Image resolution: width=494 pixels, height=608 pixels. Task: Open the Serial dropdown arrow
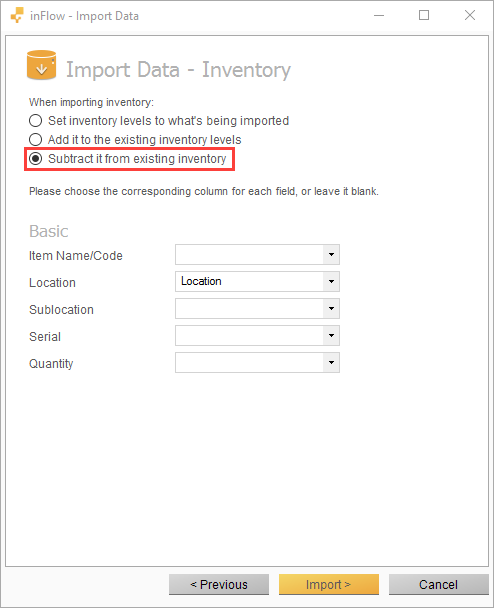(x=331, y=335)
